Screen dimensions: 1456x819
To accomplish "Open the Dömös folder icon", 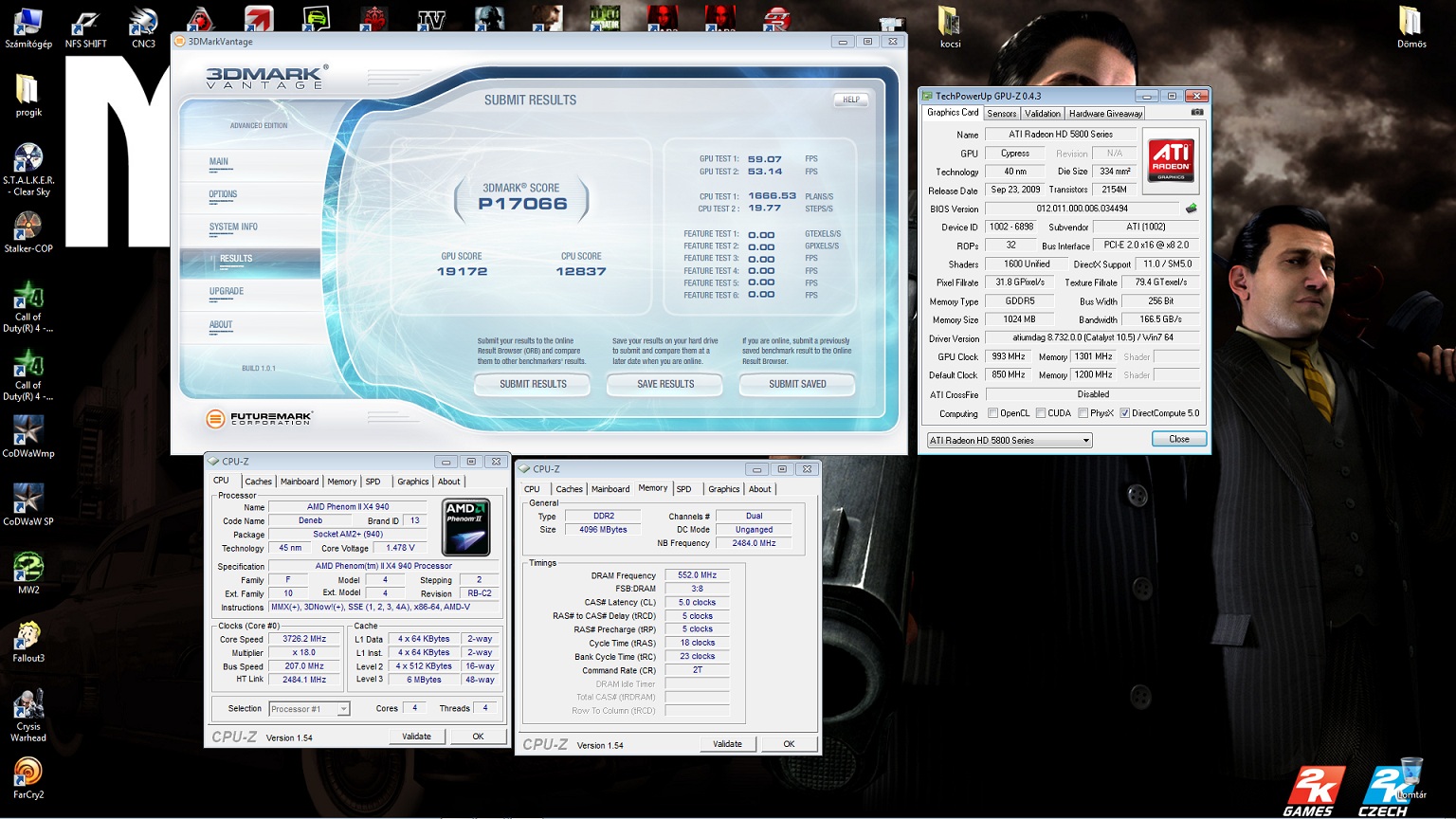I will (x=1410, y=27).
